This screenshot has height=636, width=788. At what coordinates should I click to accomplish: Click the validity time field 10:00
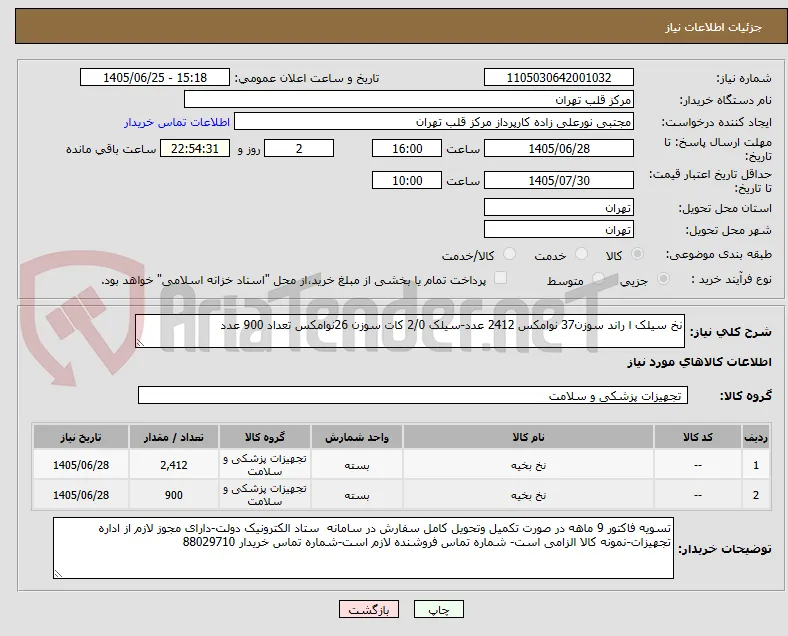tap(407, 180)
